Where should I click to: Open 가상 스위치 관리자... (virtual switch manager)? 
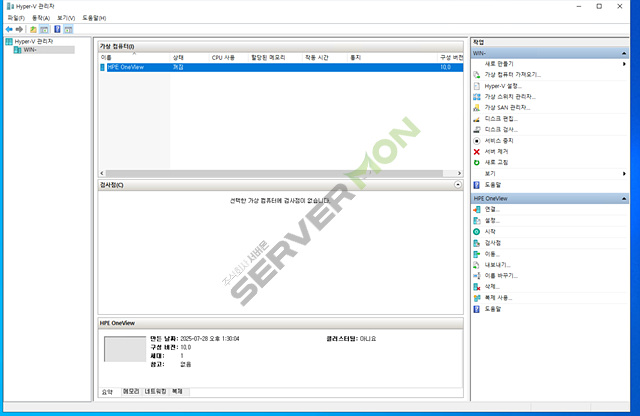point(510,97)
